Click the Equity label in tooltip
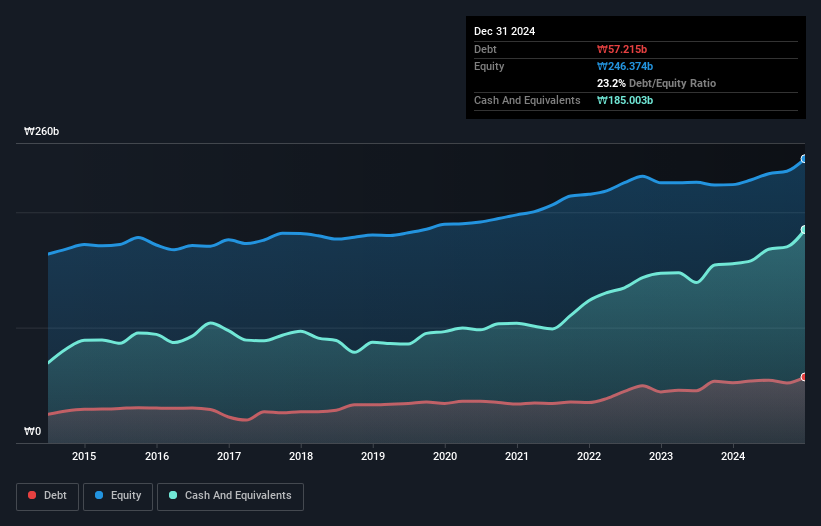 (489, 66)
